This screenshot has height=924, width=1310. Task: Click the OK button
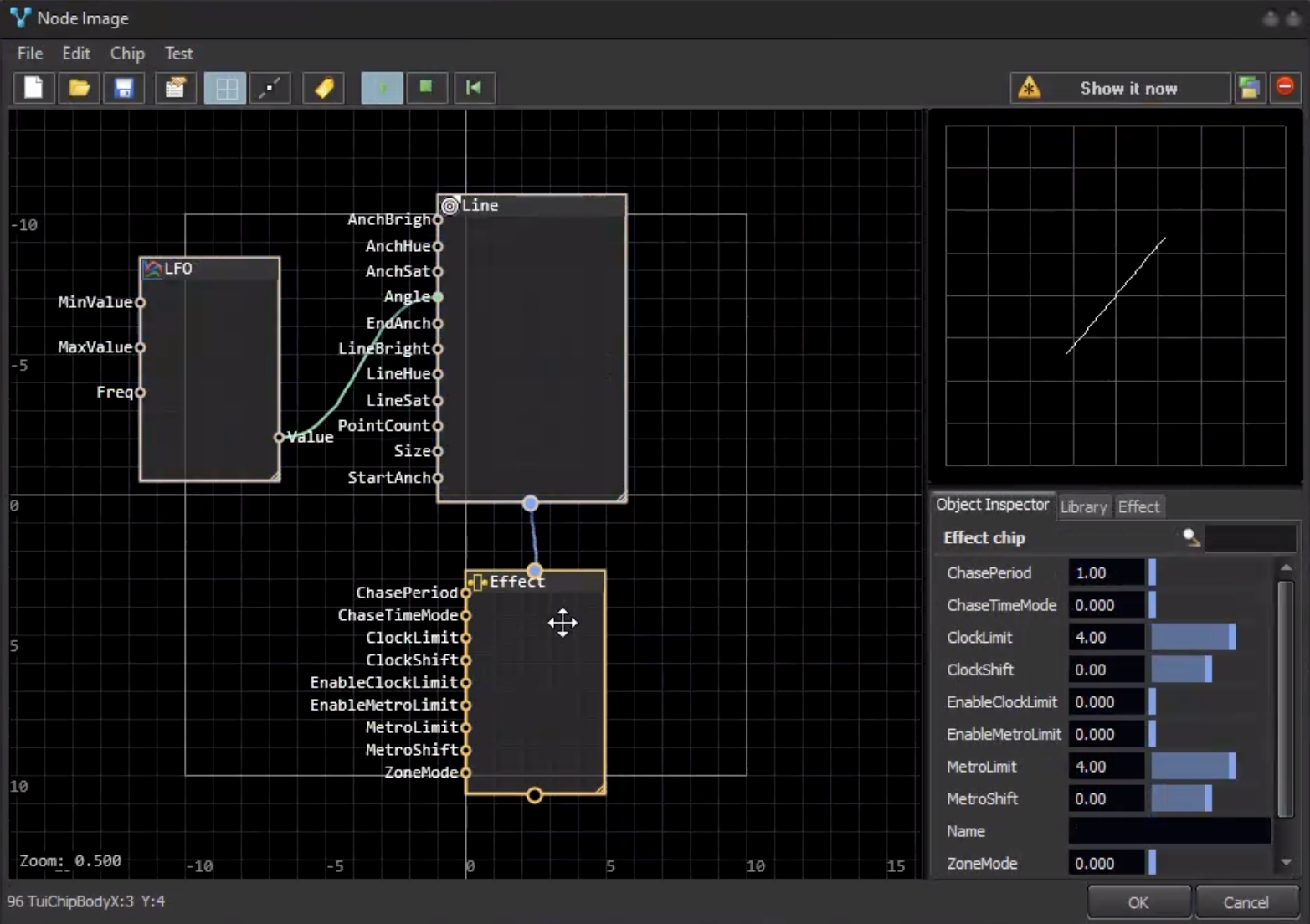tap(1138, 902)
